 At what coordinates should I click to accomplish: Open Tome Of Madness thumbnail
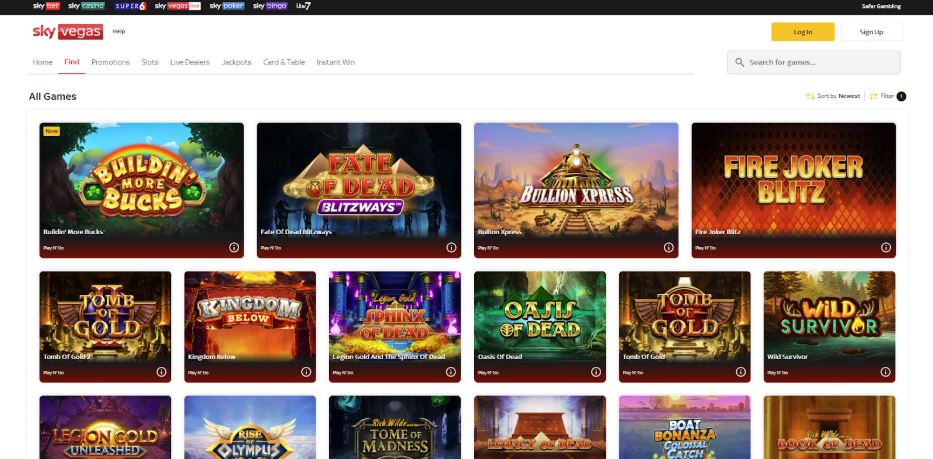coord(395,427)
